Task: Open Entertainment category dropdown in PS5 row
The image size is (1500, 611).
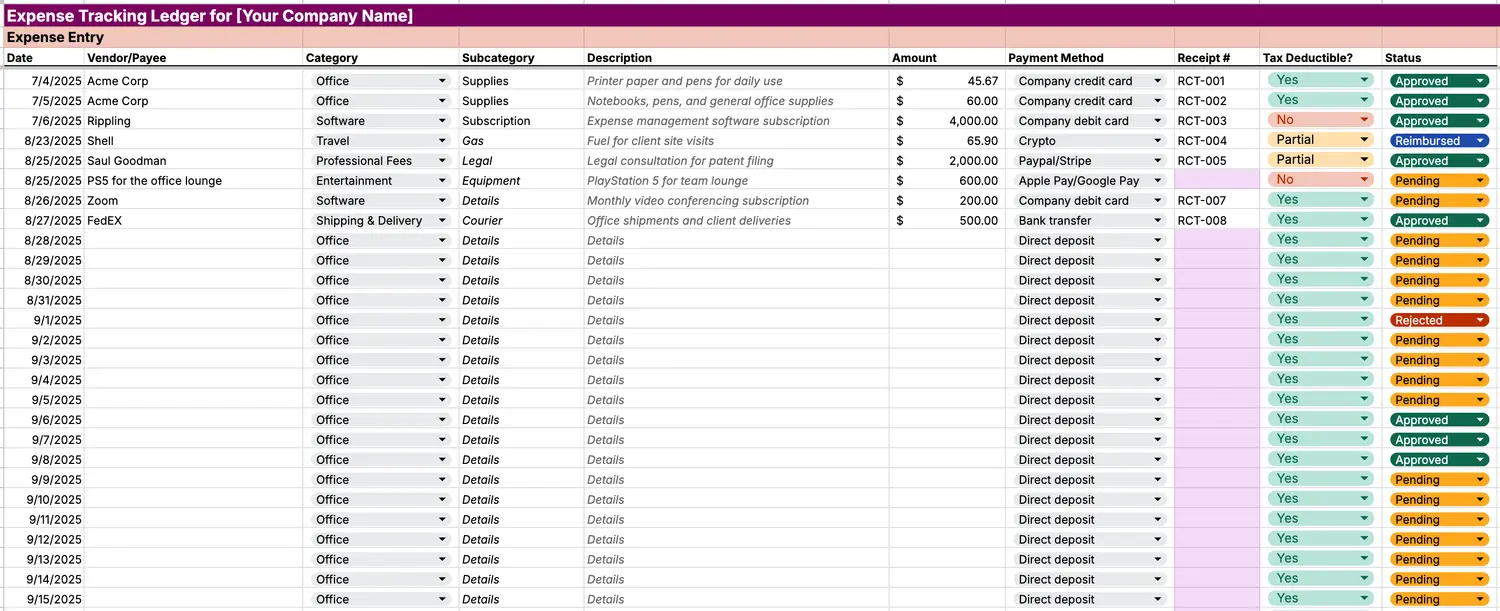Action: [379, 181]
